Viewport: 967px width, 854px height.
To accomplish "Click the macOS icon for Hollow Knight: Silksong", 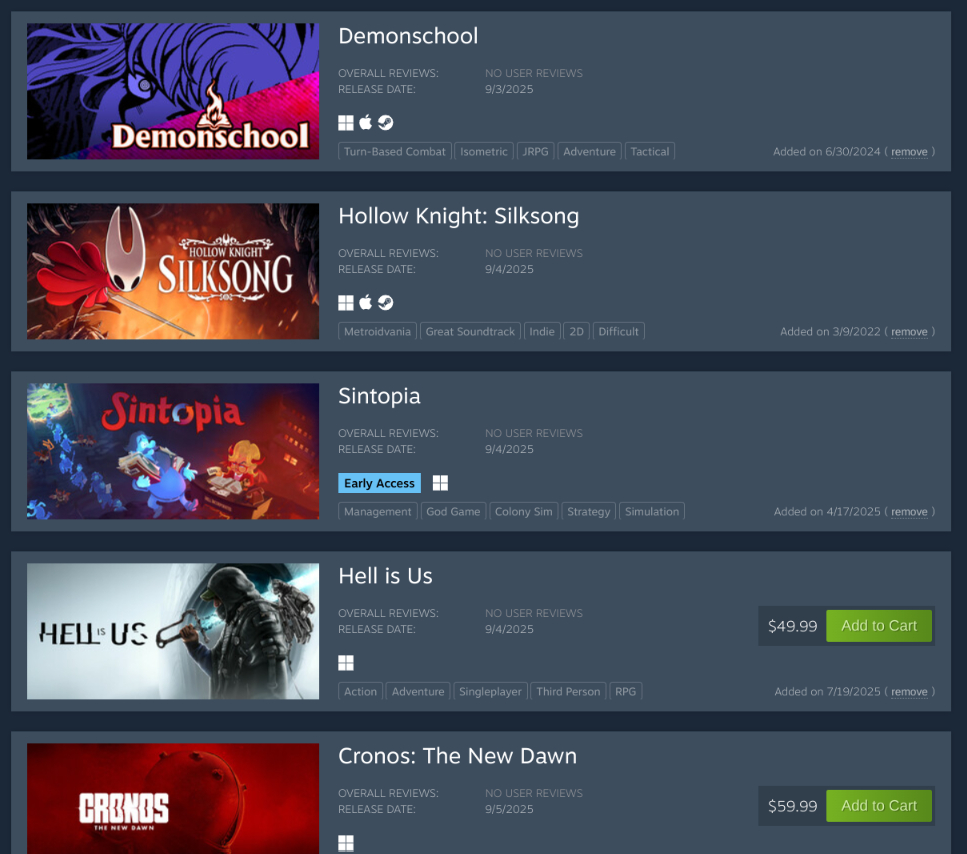I will [x=366, y=302].
